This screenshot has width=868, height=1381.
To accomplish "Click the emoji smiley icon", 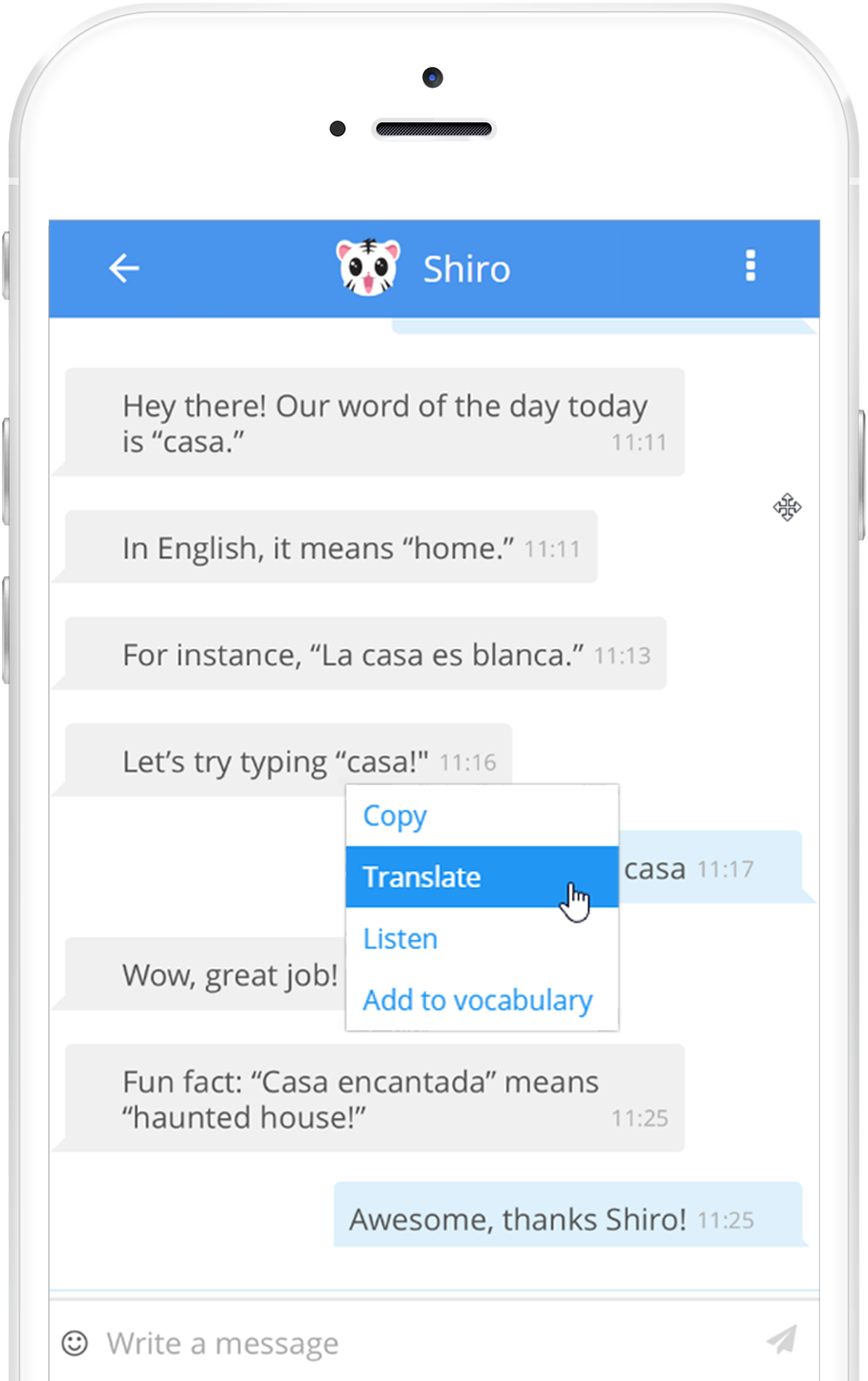I will click(x=74, y=1342).
